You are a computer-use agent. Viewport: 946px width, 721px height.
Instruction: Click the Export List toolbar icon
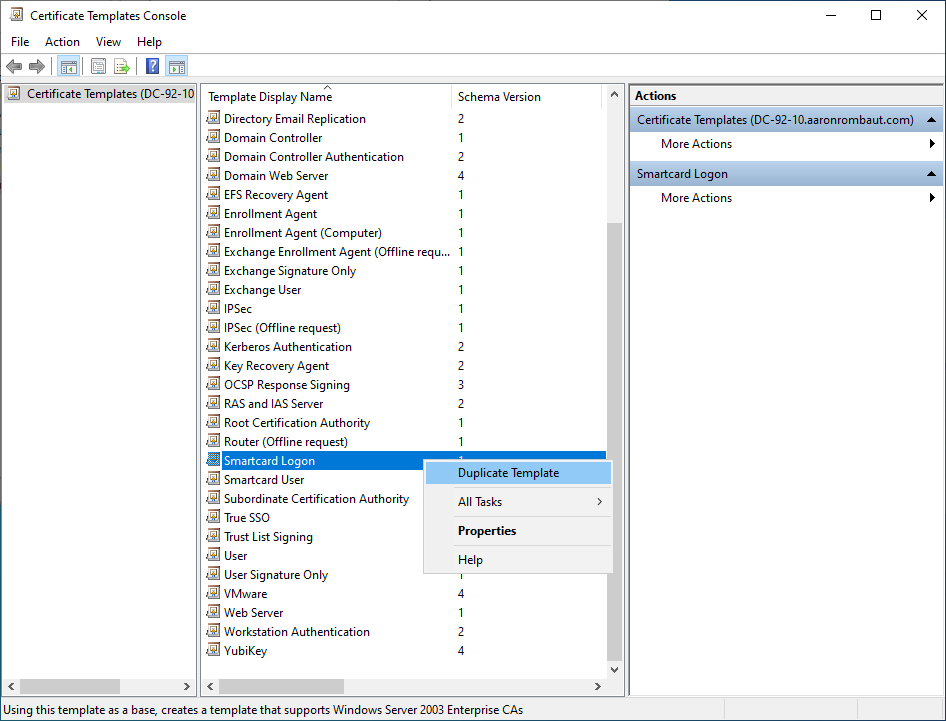click(122, 67)
